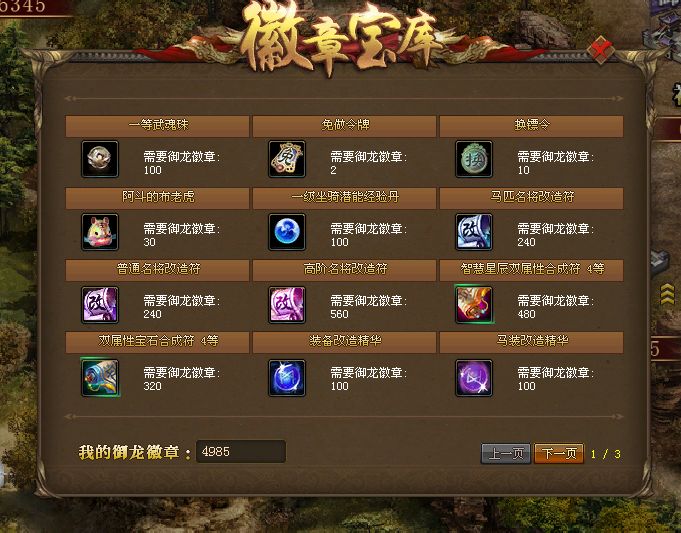Click the 智慧星辰双属性合成符 icon
Viewport: 681px width, 533px height.
[473, 305]
